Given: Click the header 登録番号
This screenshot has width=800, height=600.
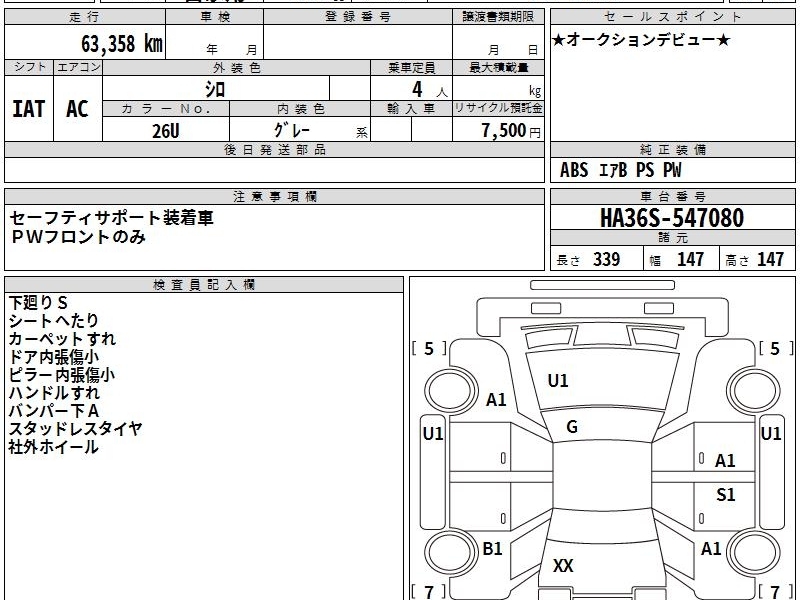Looking at the screenshot, I should tap(358, 17).
